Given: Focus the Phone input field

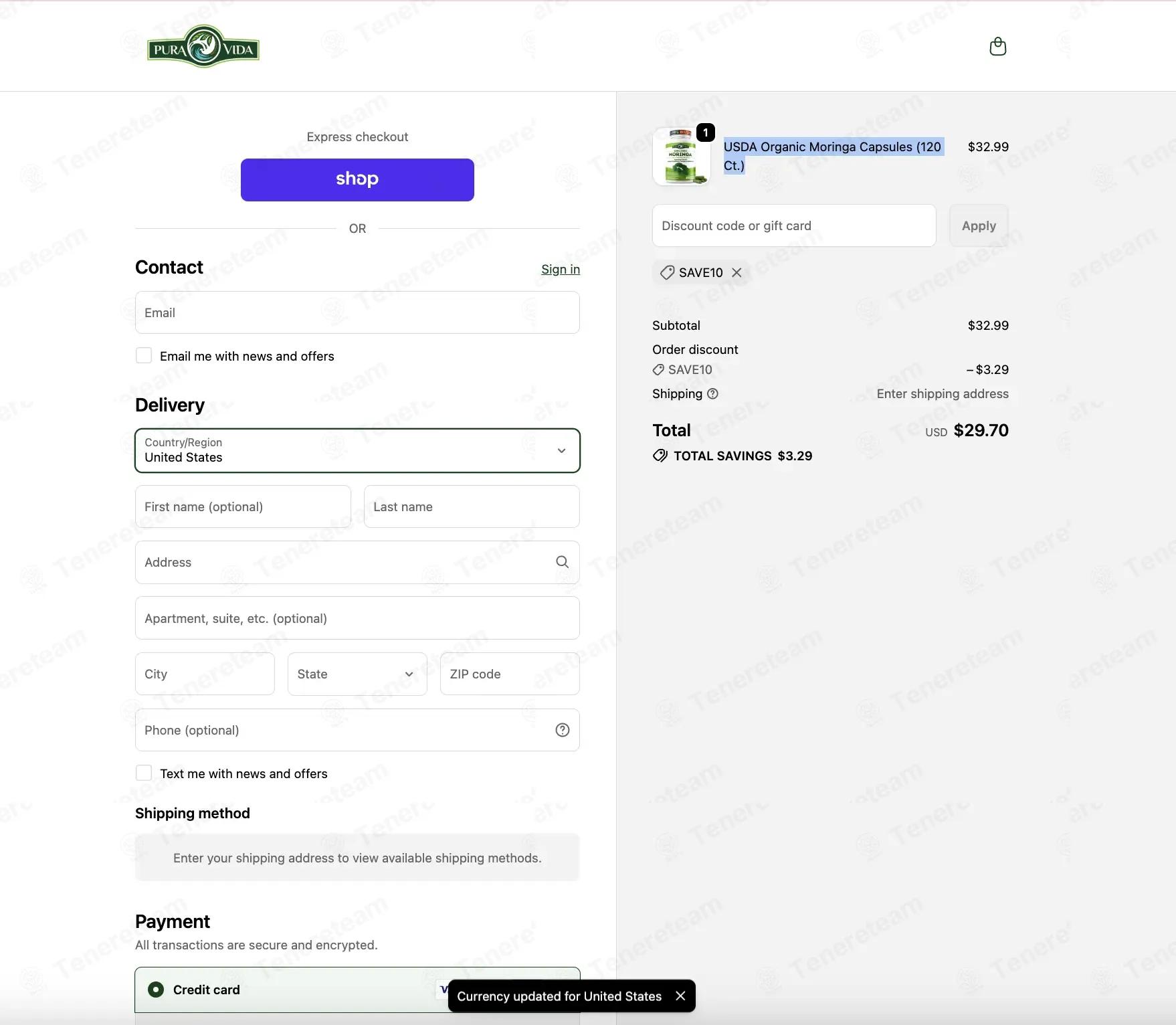Looking at the screenshot, I should (357, 730).
